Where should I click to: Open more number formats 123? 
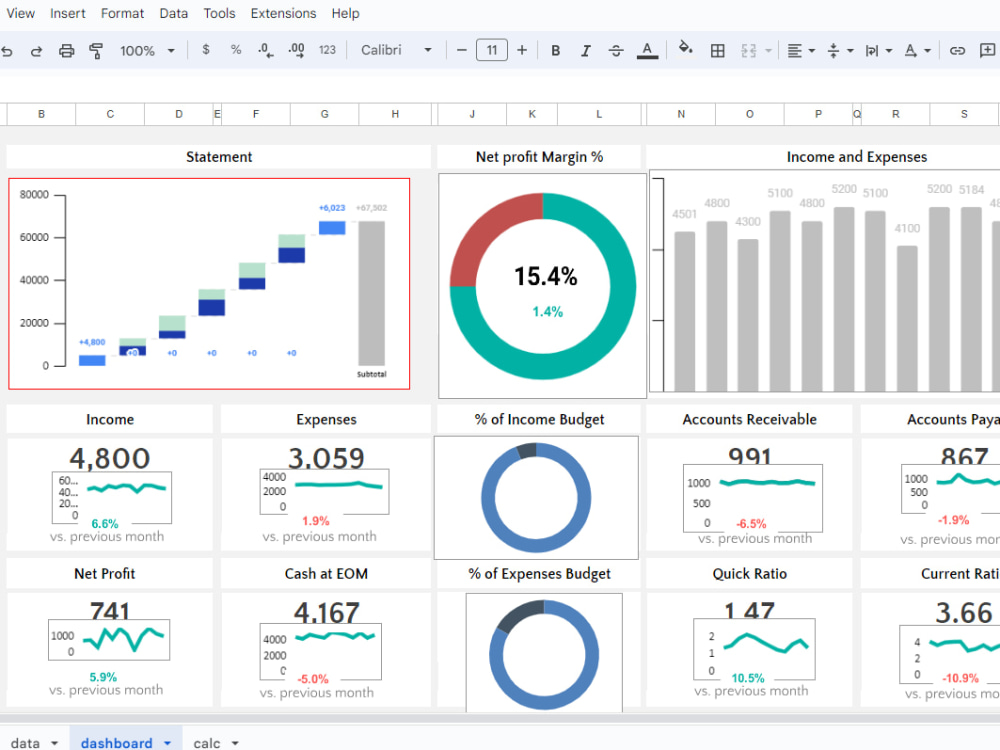pyautogui.click(x=327, y=50)
